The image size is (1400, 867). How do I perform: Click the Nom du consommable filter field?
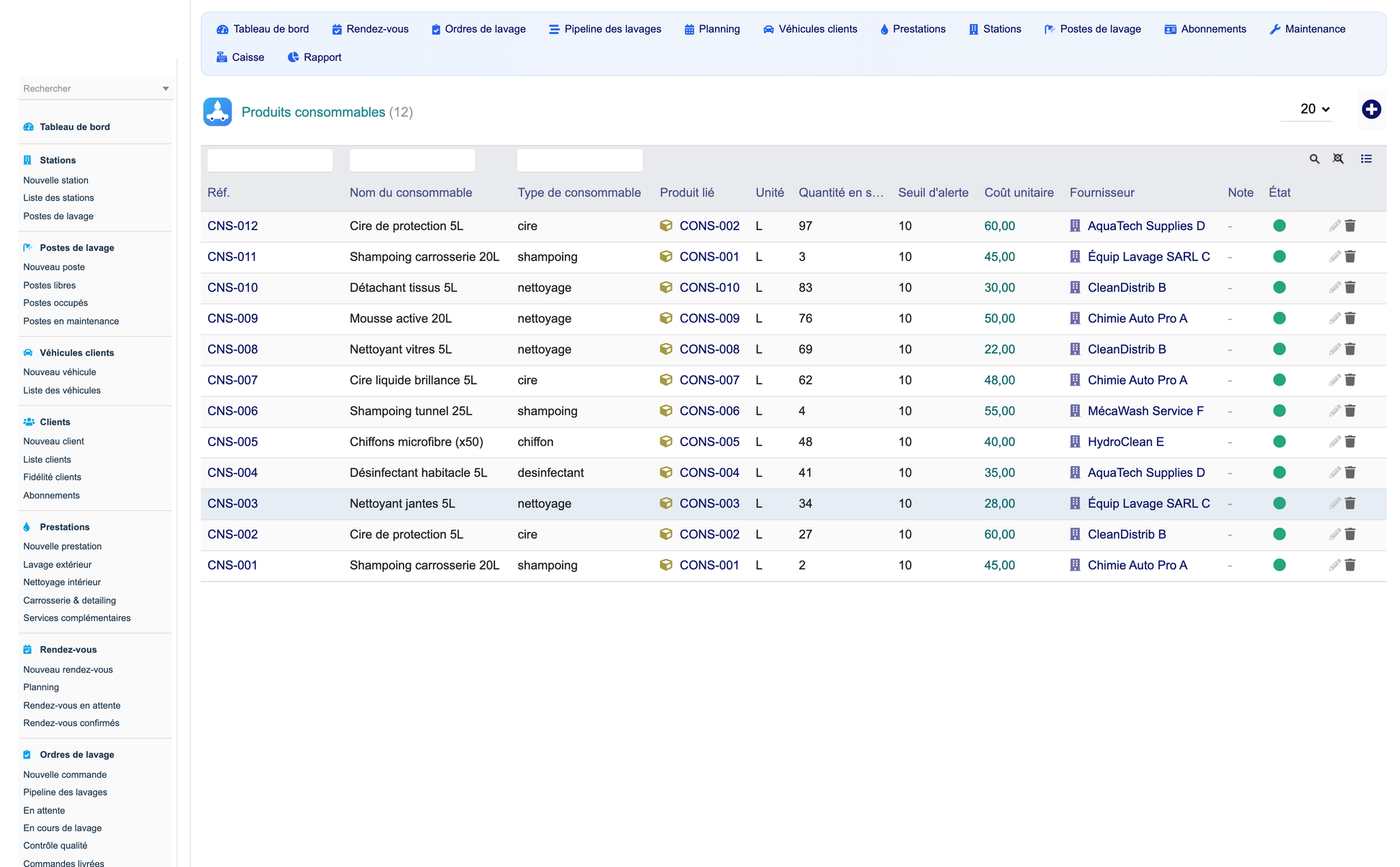pyautogui.click(x=412, y=160)
